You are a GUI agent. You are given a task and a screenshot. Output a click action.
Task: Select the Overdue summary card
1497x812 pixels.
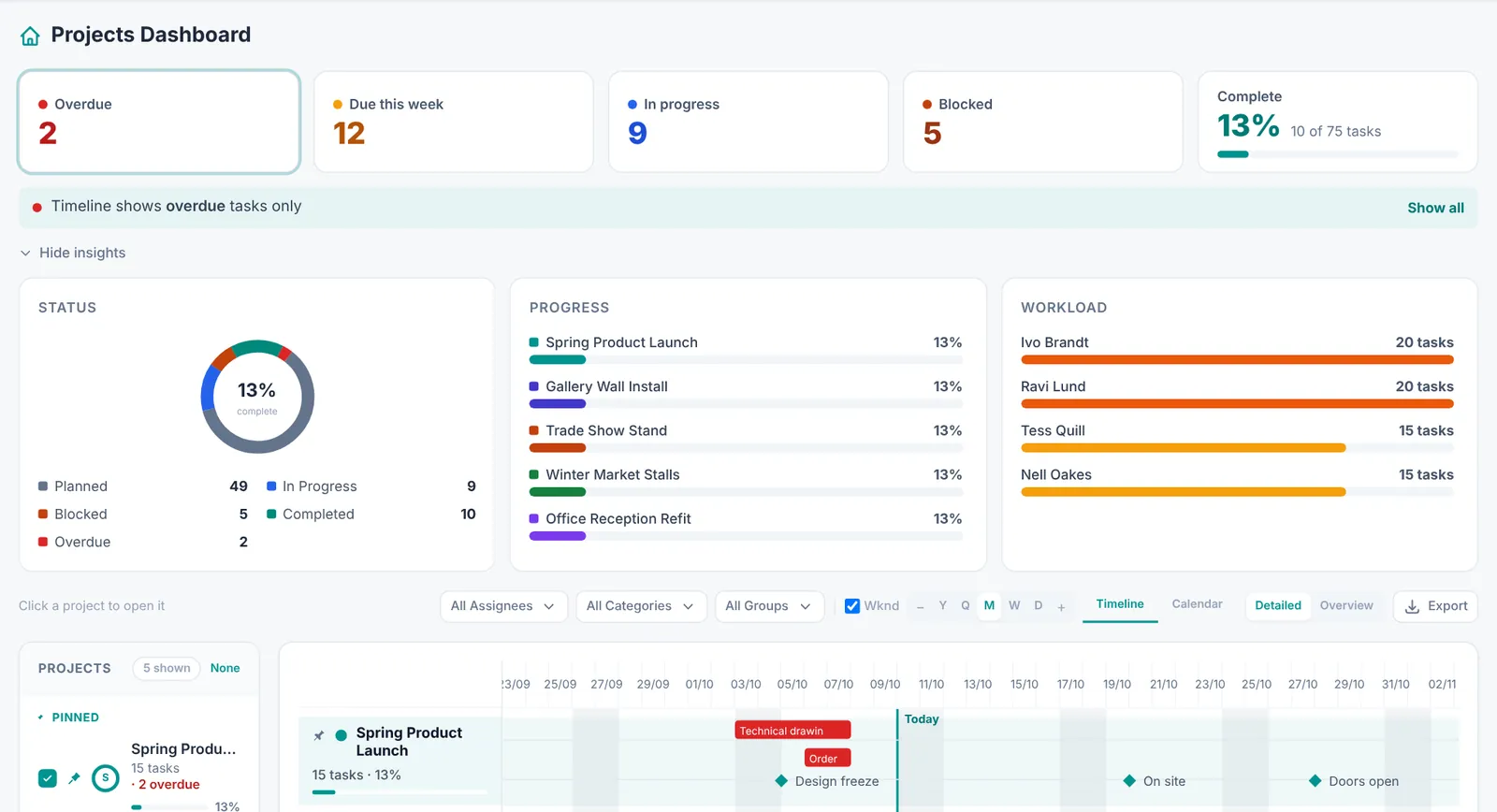(159, 122)
